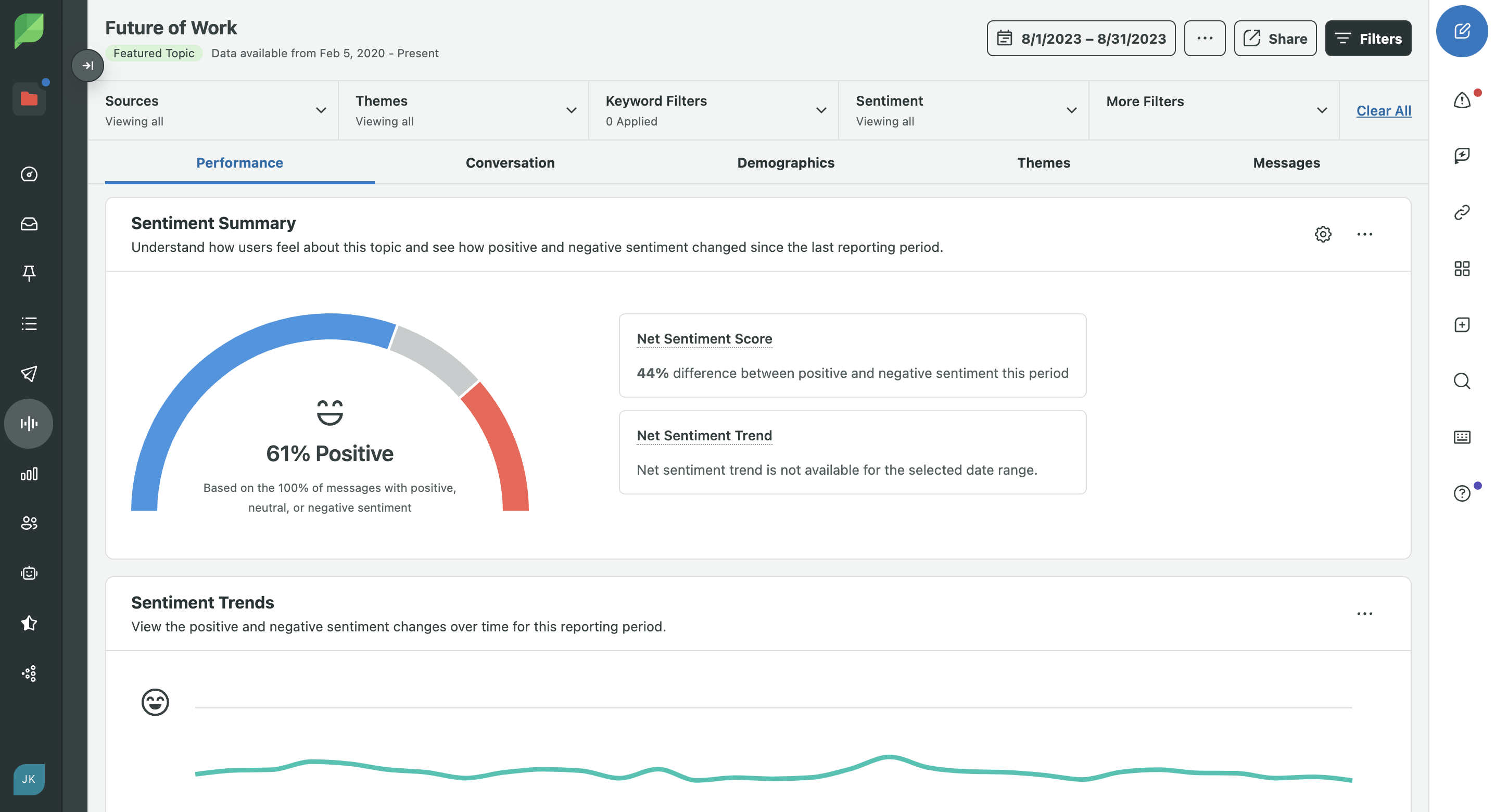Viewport: 1495px width, 812px height.
Task: Switch to the Demographics tab
Action: (x=785, y=162)
